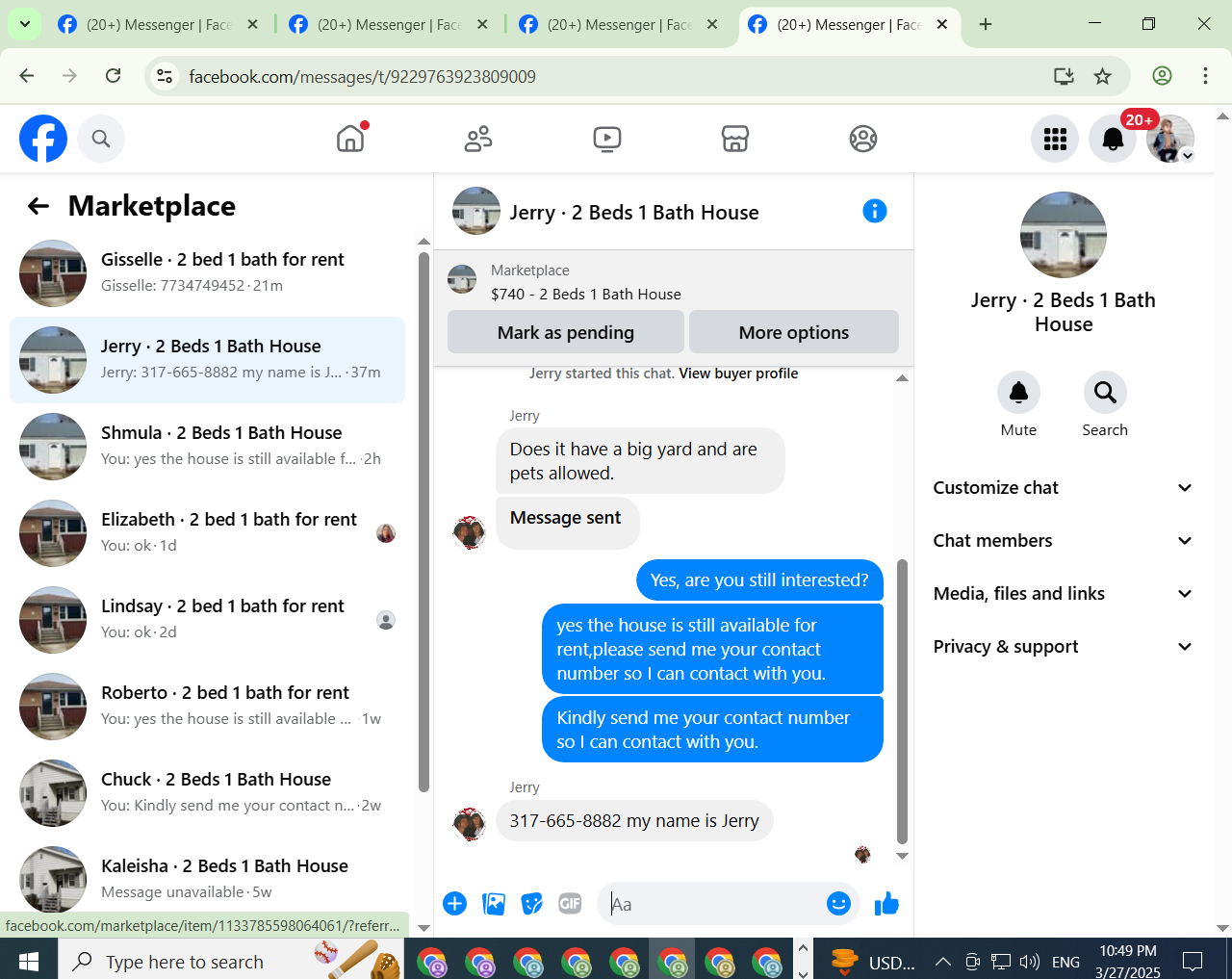Click the listing photo in right panel
Screen dimensions: 1232x979
1063,235
